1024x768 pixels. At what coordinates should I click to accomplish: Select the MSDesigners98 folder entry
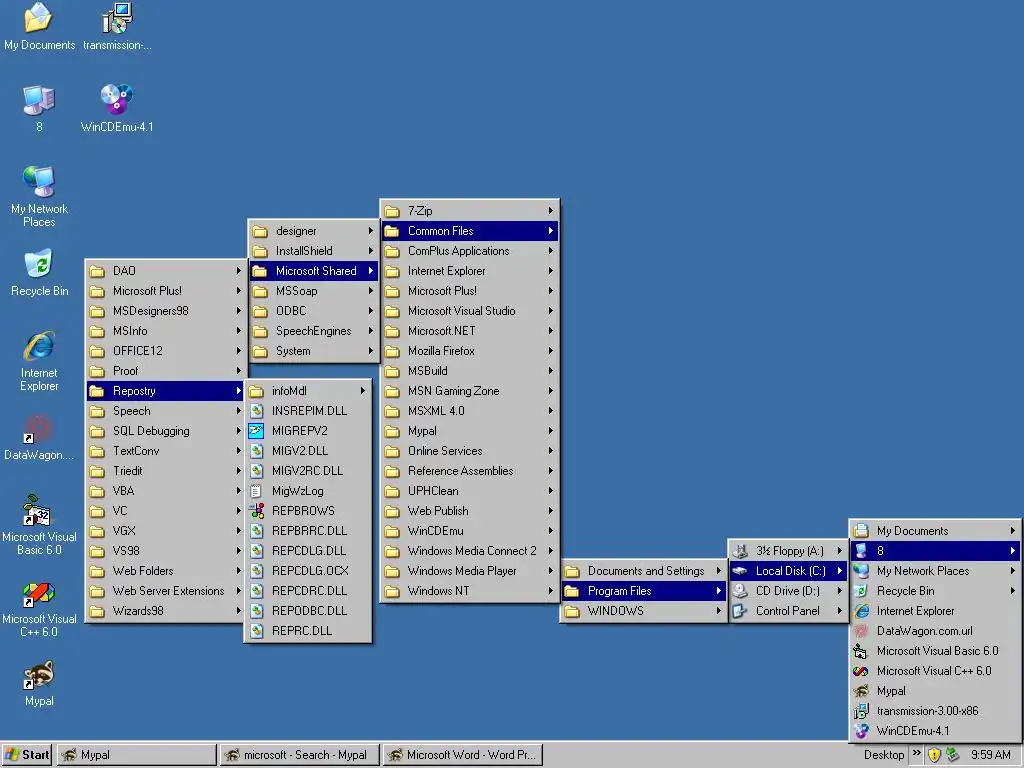click(165, 311)
